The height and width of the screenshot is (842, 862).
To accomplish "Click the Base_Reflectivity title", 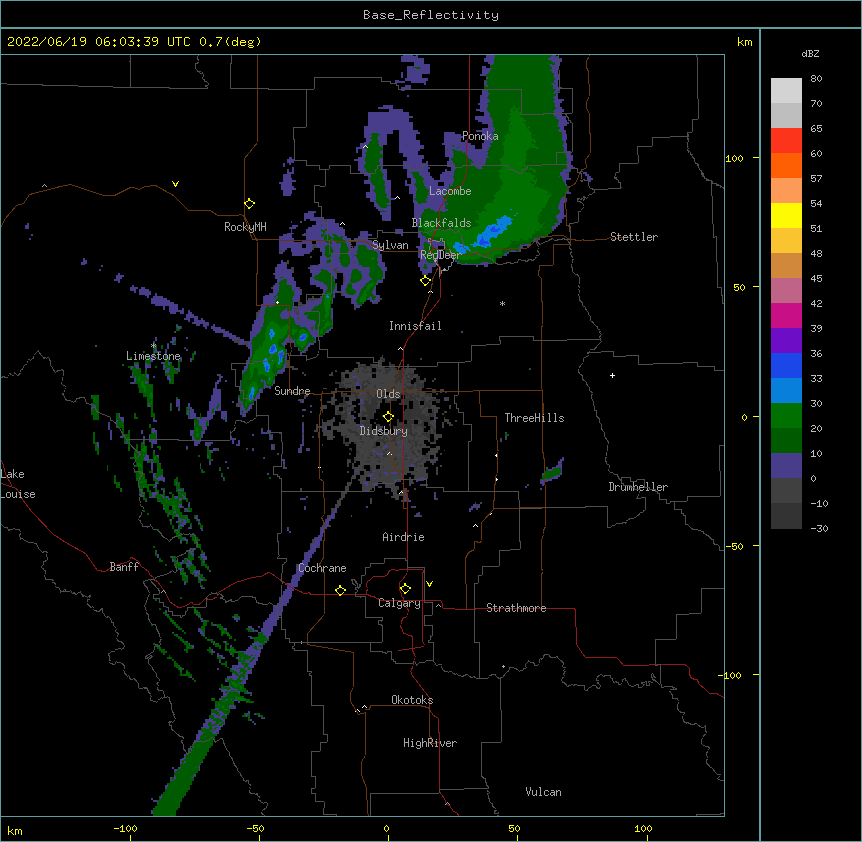I will tap(431, 15).
